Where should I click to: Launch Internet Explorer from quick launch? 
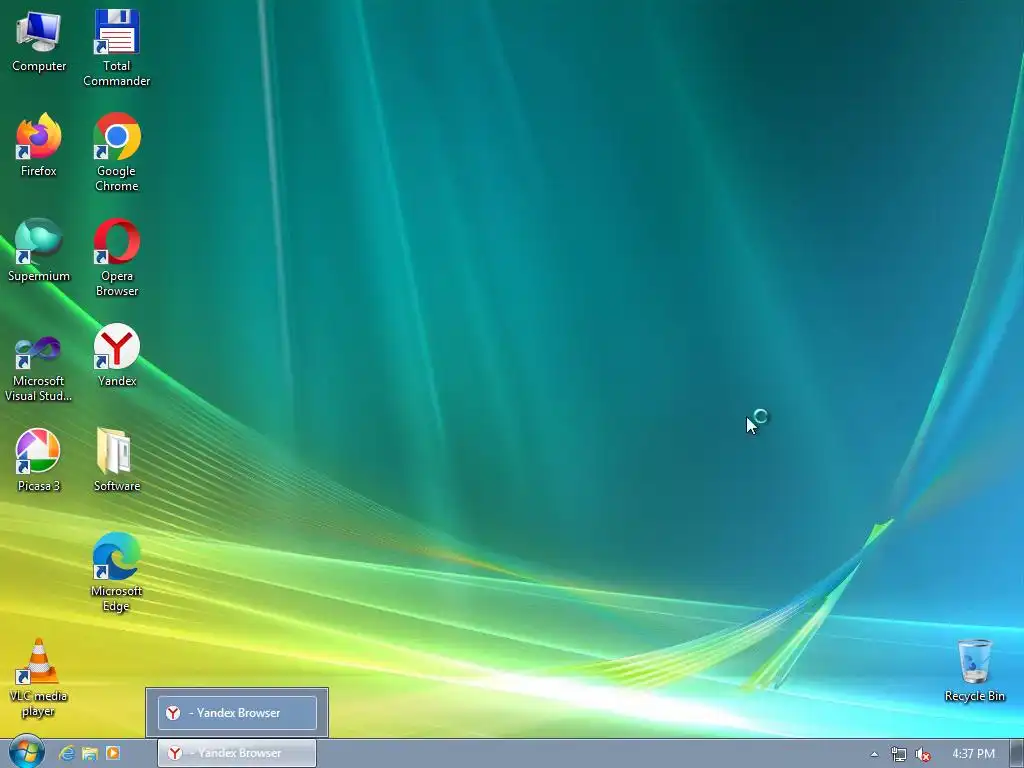tap(67, 754)
